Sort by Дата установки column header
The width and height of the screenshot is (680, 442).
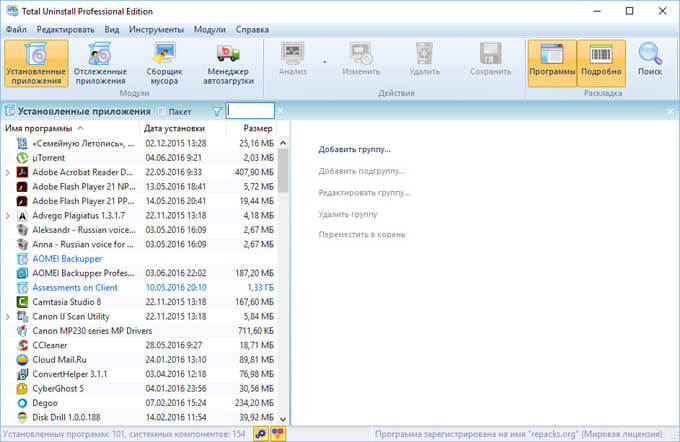(x=183, y=128)
